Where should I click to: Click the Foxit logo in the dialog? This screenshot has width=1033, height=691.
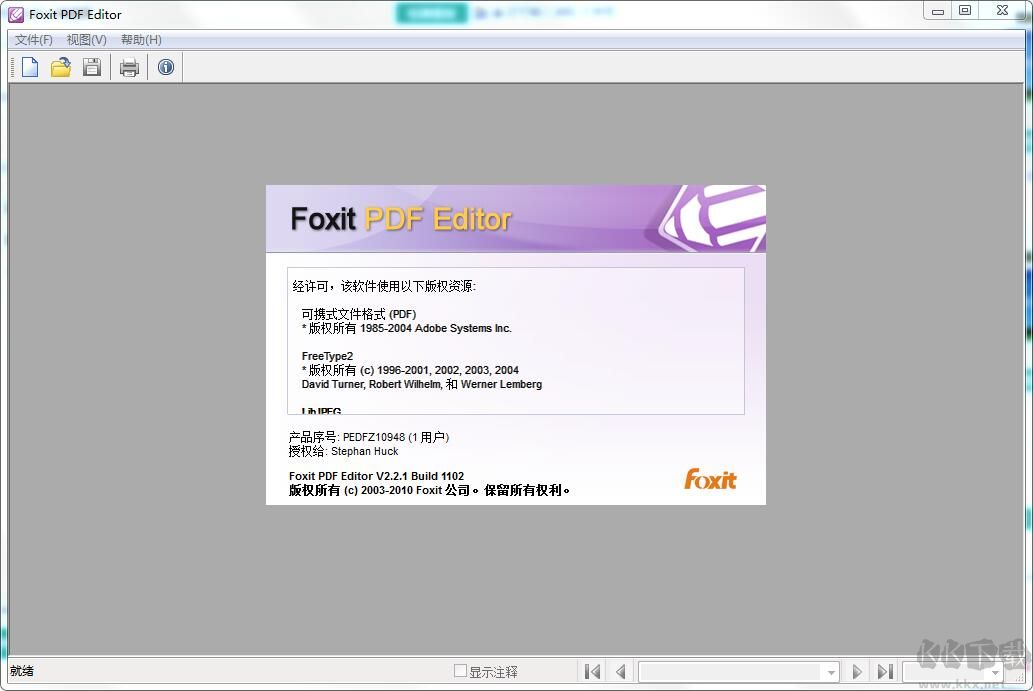tap(710, 480)
